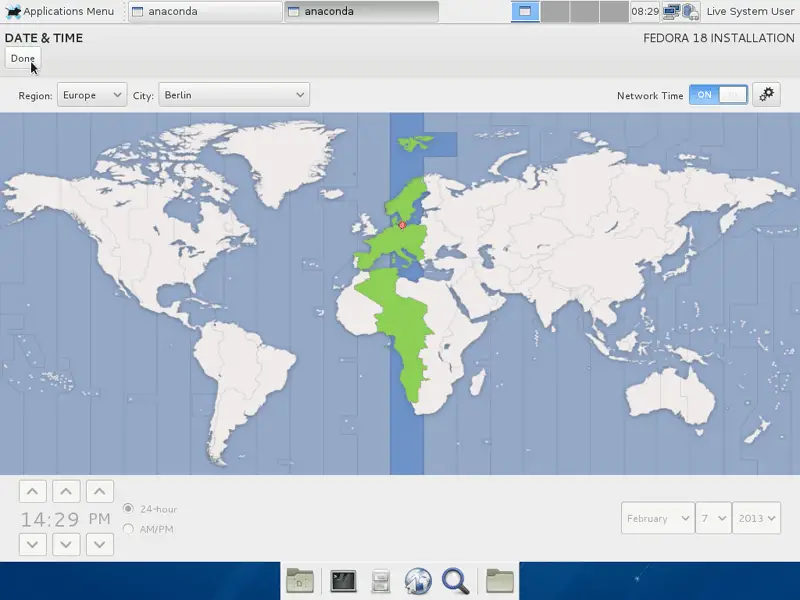Image resolution: width=800 pixels, height=600 pixels.
Task: Launch the web browser globe icon
Action: tap(418, 581)
